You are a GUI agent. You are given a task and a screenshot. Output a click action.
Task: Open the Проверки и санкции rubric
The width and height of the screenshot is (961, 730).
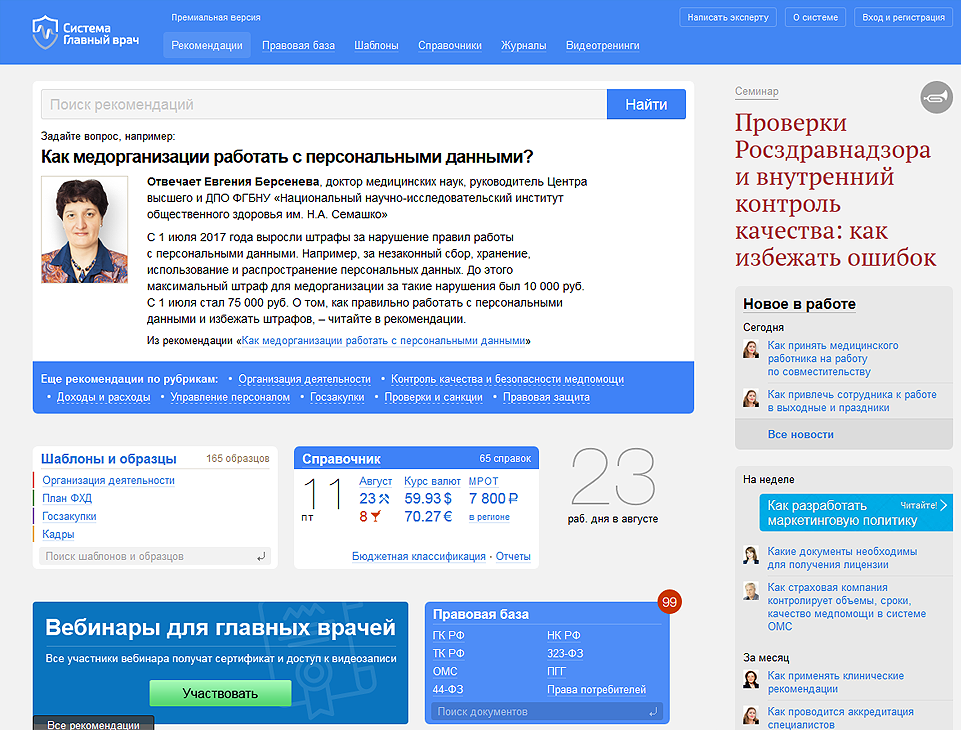(x=433, y=397)
